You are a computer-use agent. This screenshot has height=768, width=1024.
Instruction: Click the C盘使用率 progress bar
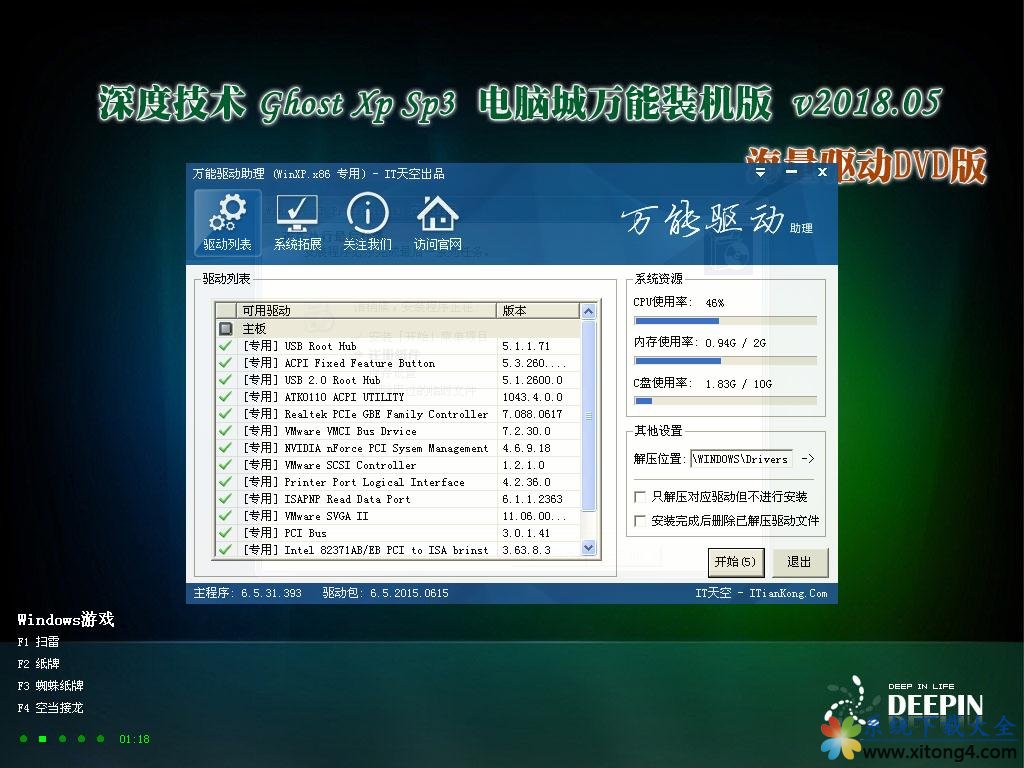[723, 399]
